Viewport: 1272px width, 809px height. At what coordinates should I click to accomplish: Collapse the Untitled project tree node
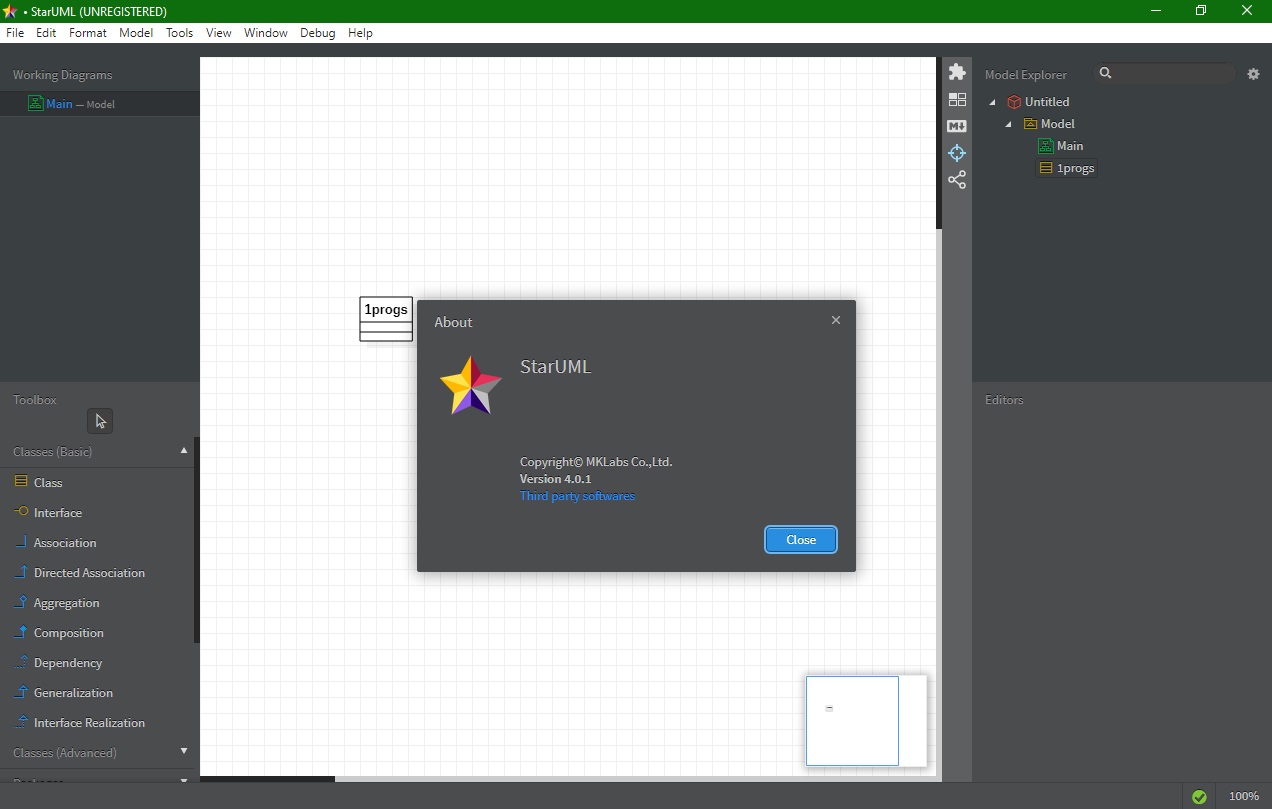(993, 102)
